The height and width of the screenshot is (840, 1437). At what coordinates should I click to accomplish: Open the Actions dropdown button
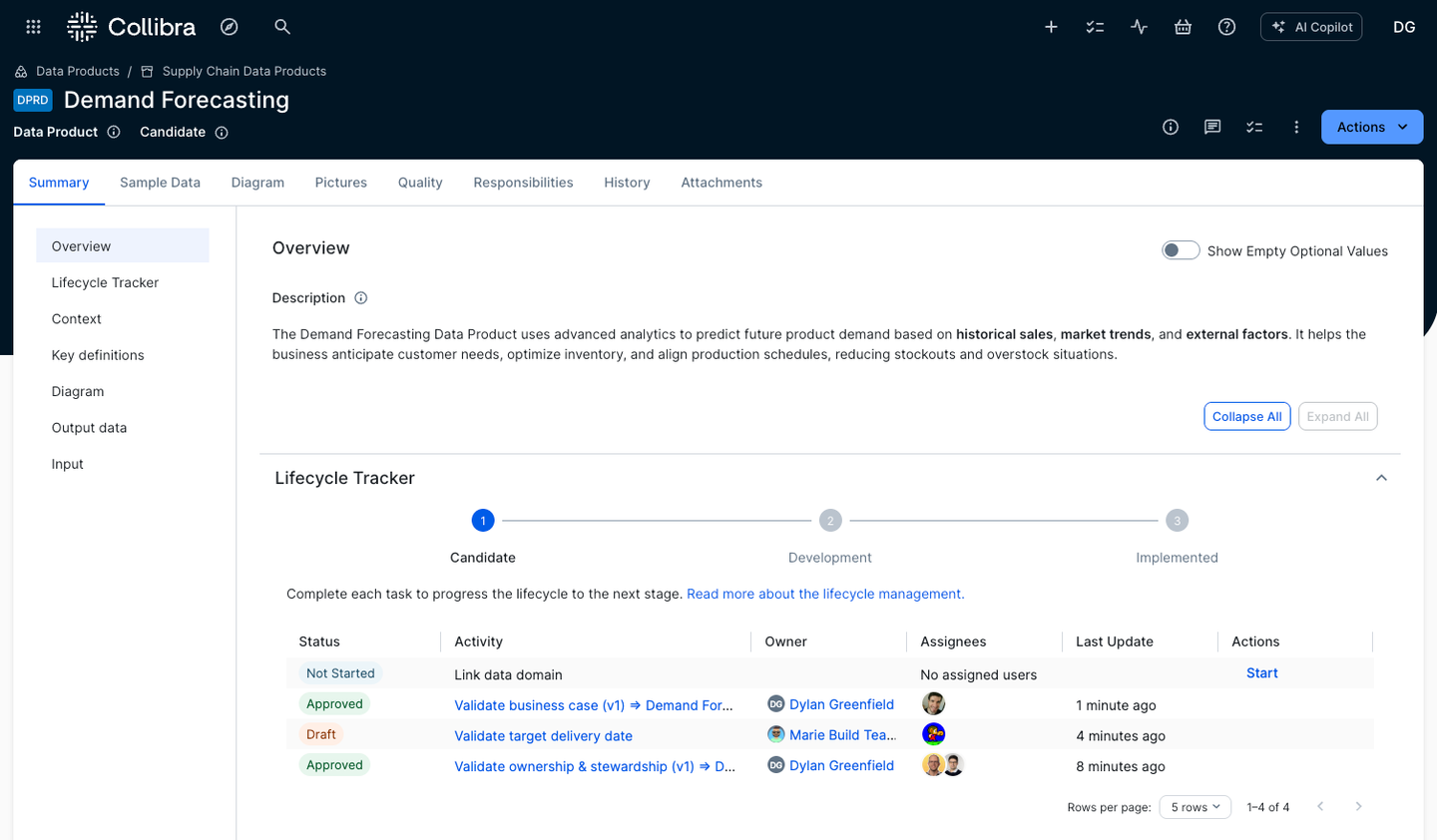click(1371, 127)
